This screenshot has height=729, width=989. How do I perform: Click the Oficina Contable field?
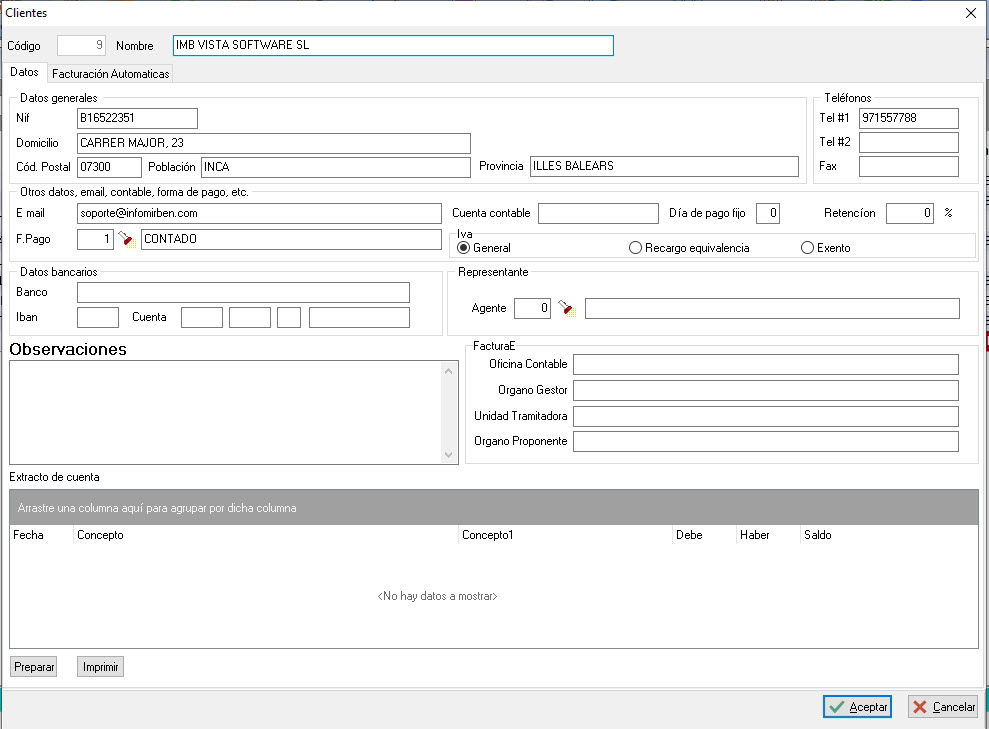(766, 364)
